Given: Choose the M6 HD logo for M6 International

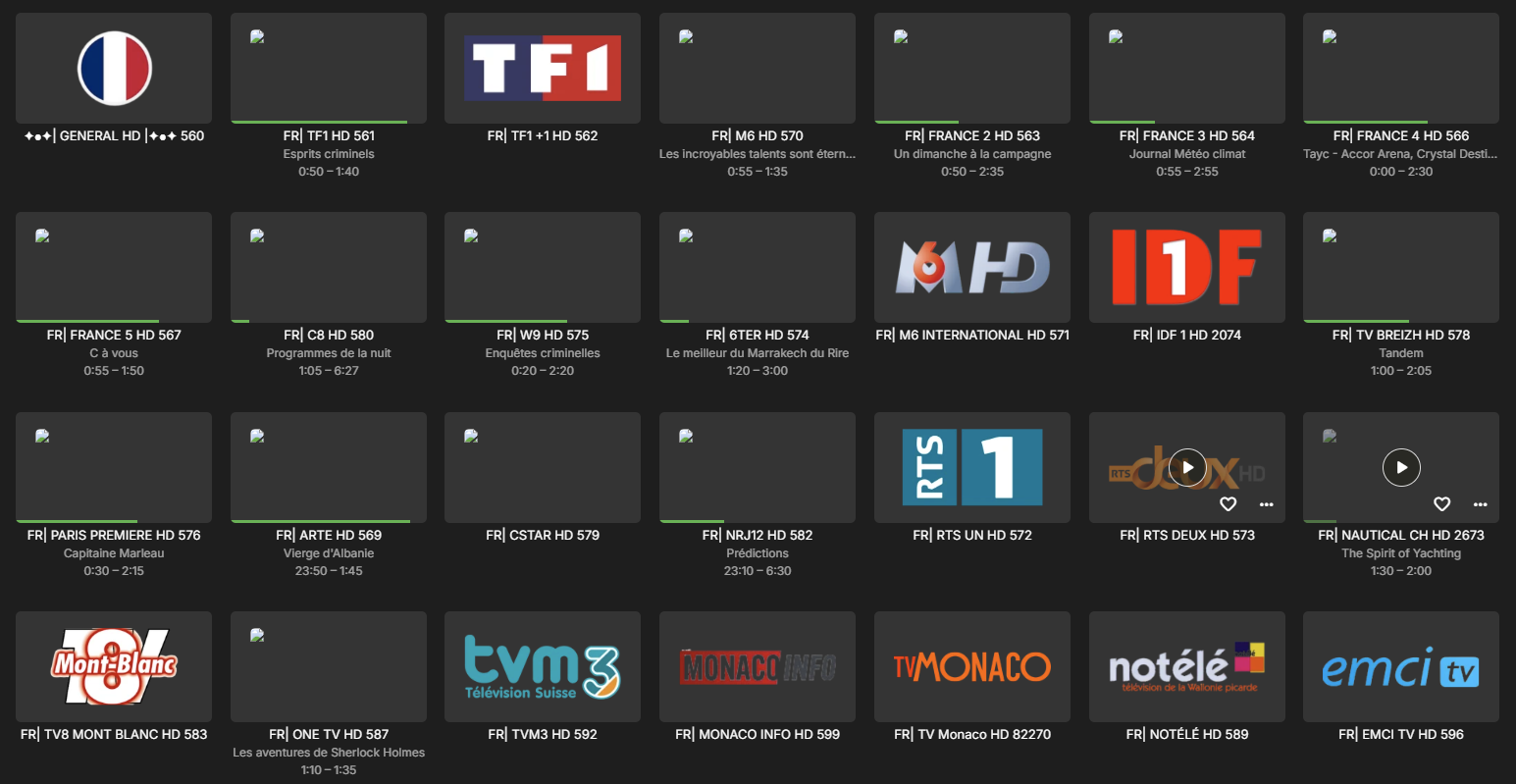Looking at the screenshot, I should point(972,267).
